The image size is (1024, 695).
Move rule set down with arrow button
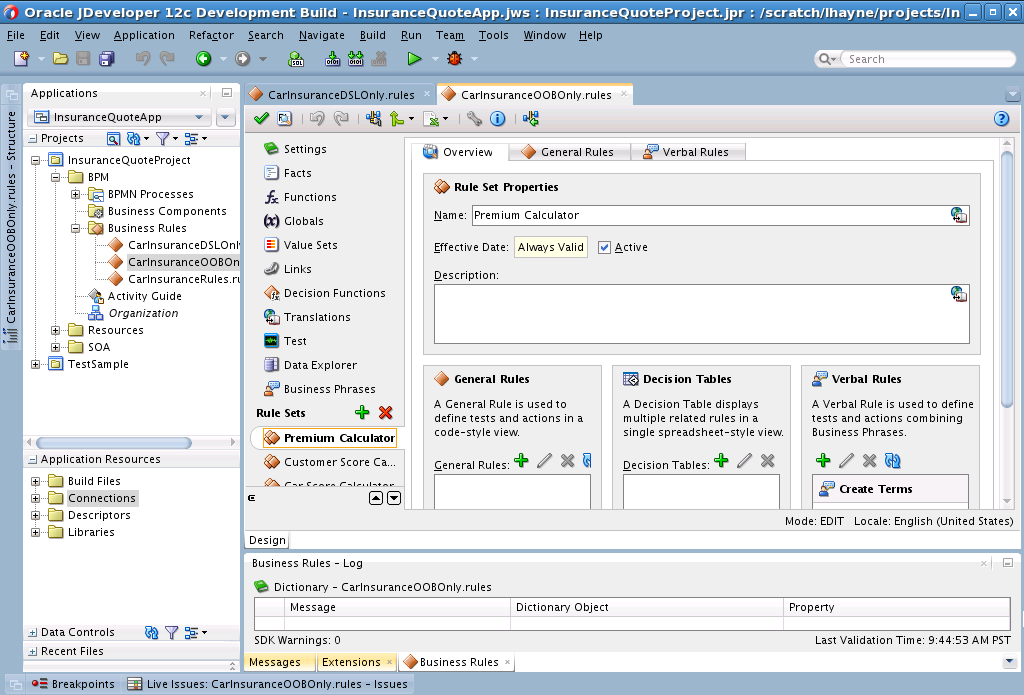(394, 498)
